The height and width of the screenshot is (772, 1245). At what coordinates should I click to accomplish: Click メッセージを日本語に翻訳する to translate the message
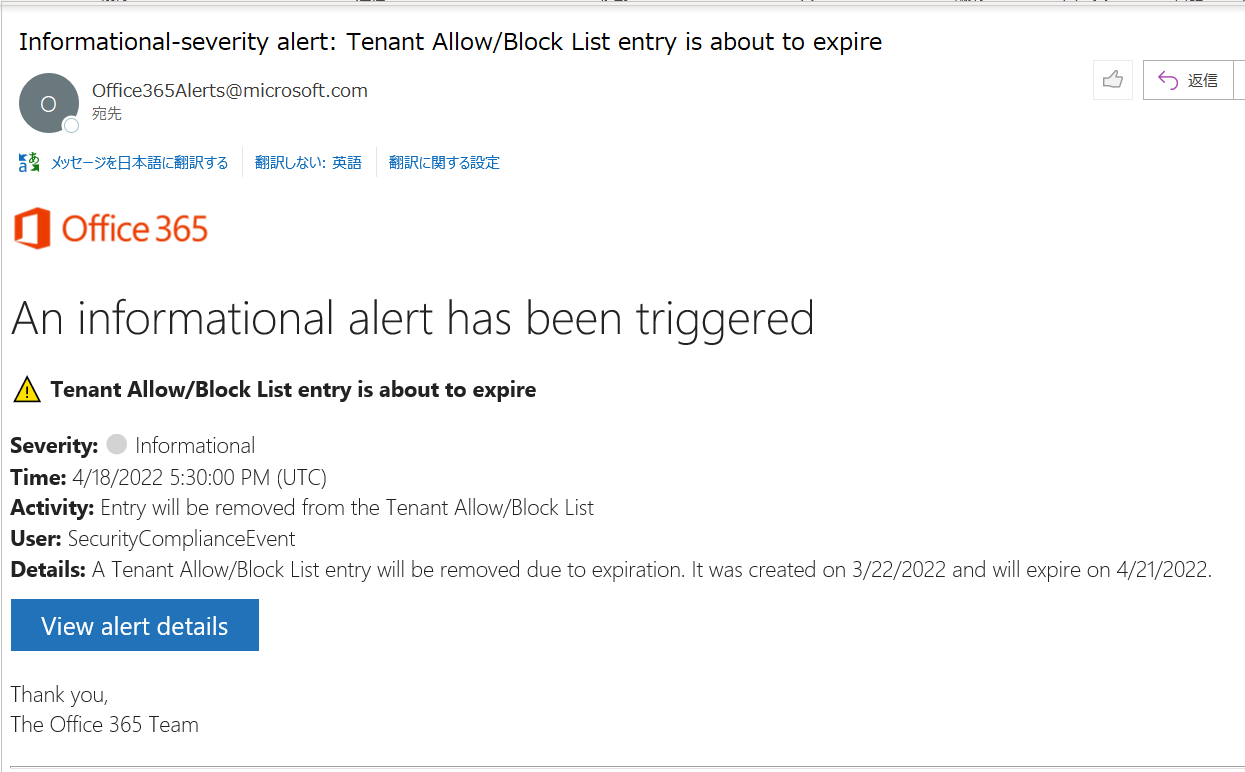coord(138,162)
